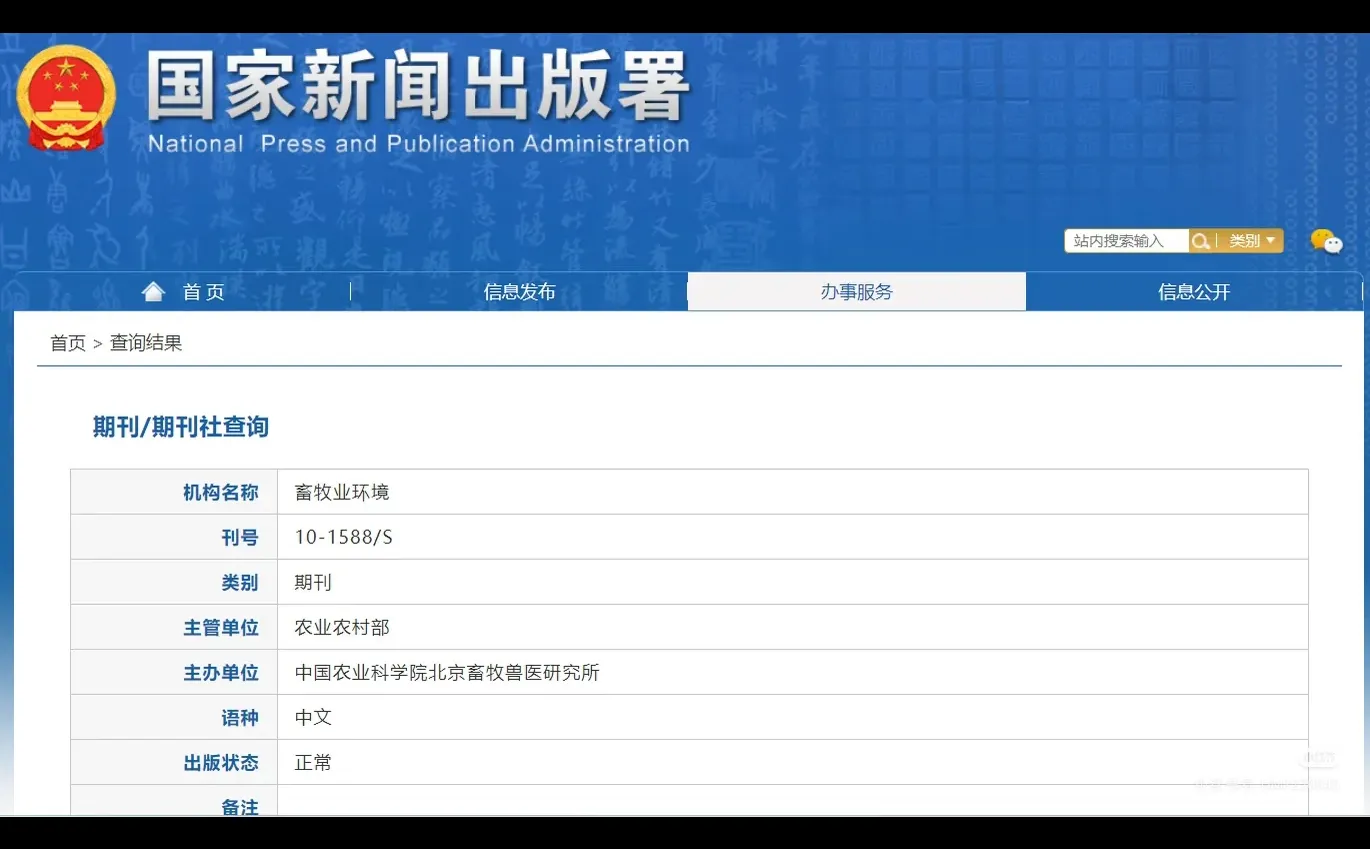
Task: Click the 查询结果 breadcrumb entry
Action: [146, 342]
